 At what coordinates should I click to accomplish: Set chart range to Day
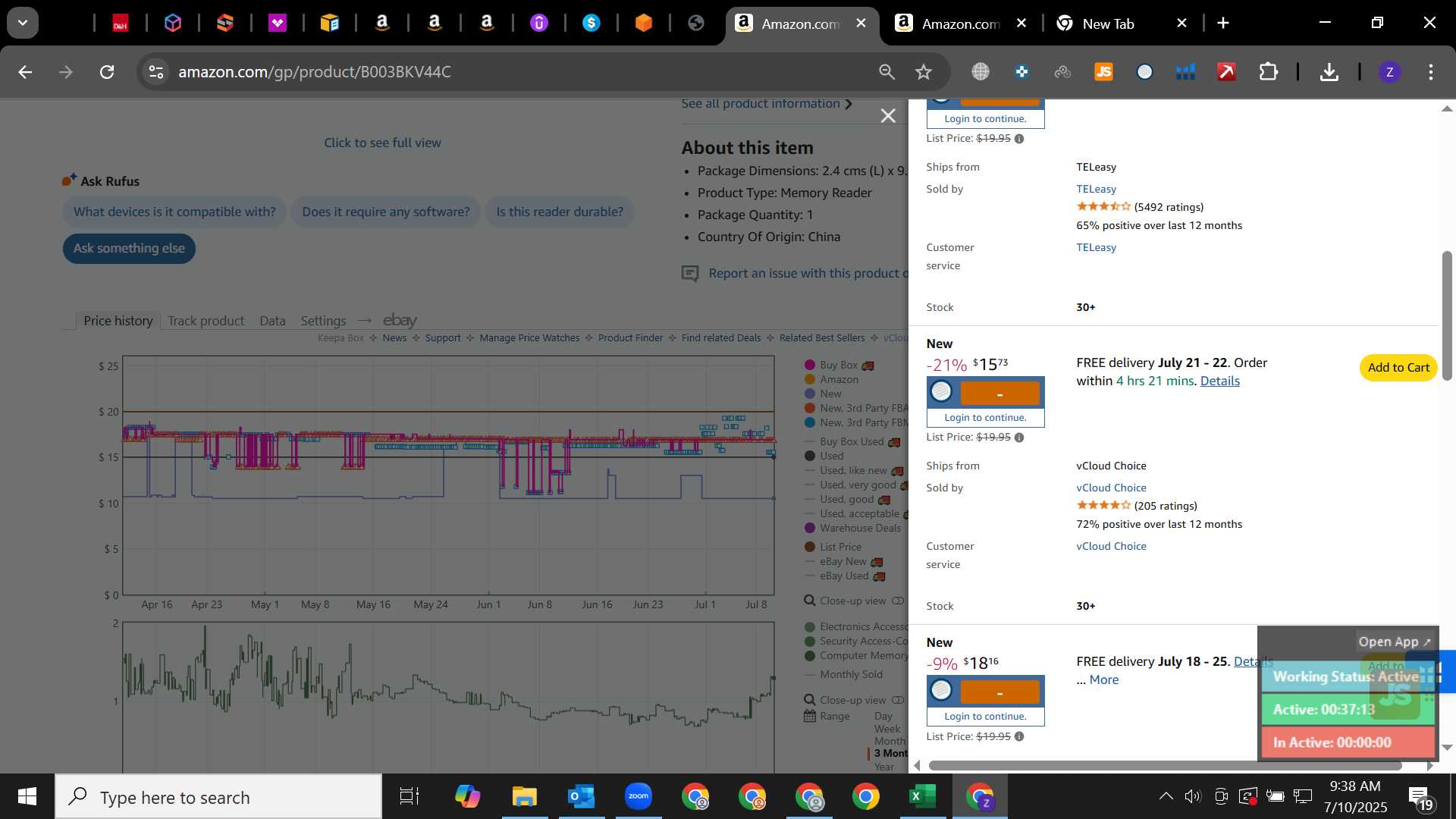pos(883,717)
